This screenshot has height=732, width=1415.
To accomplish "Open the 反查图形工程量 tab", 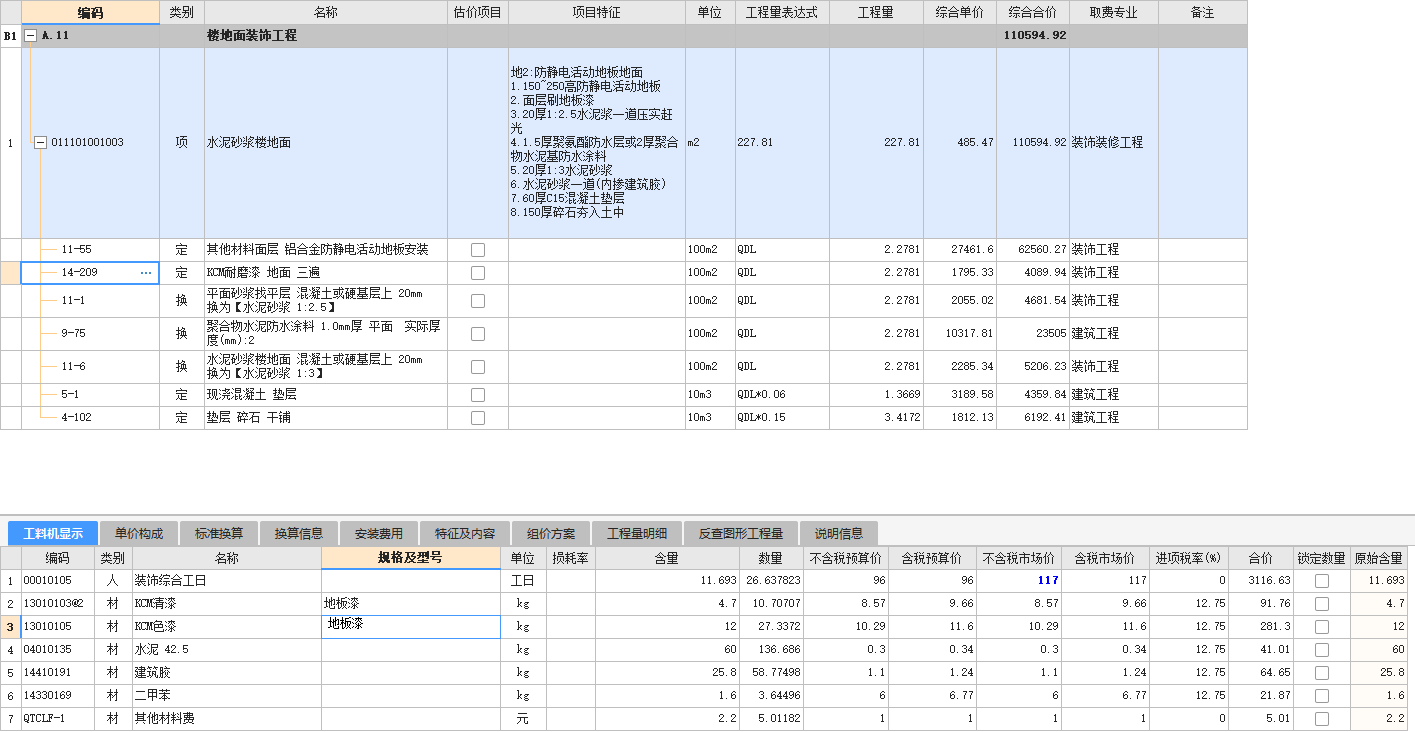I will (741, 533).
